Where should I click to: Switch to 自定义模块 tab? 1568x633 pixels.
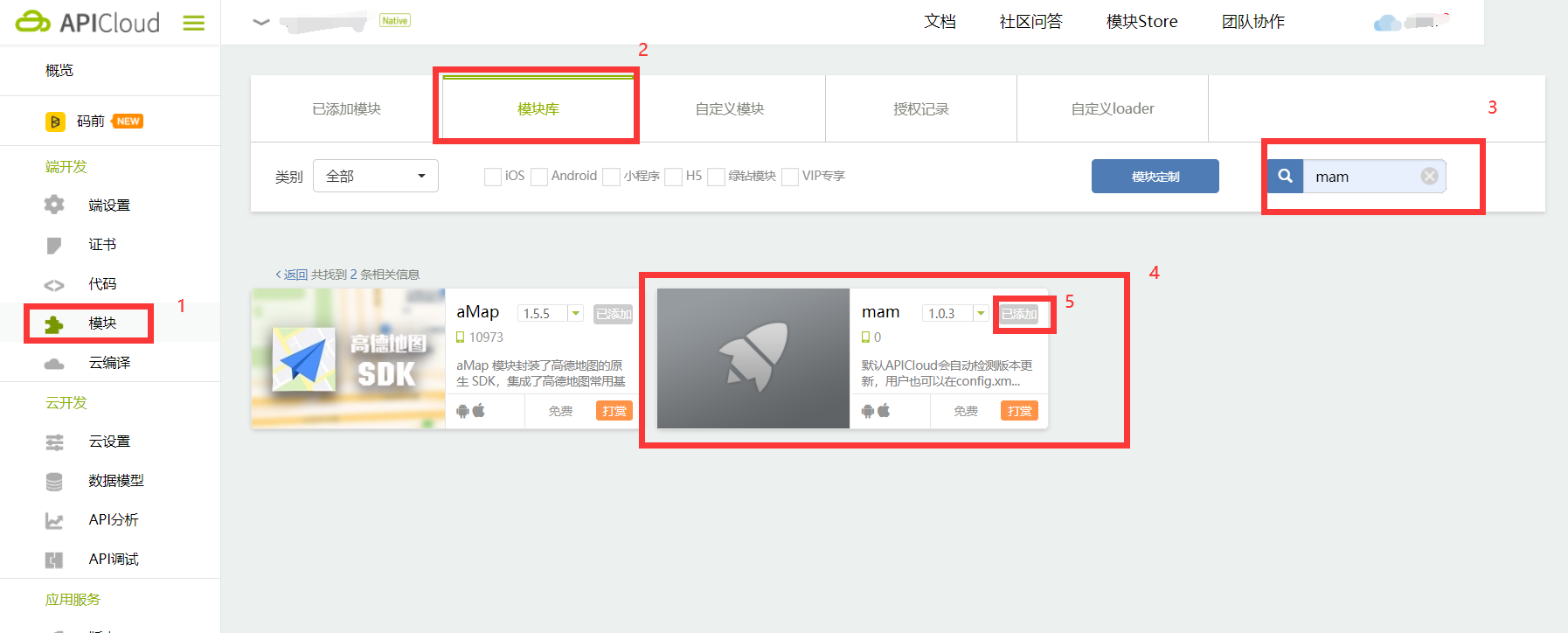tap(730, 109)
